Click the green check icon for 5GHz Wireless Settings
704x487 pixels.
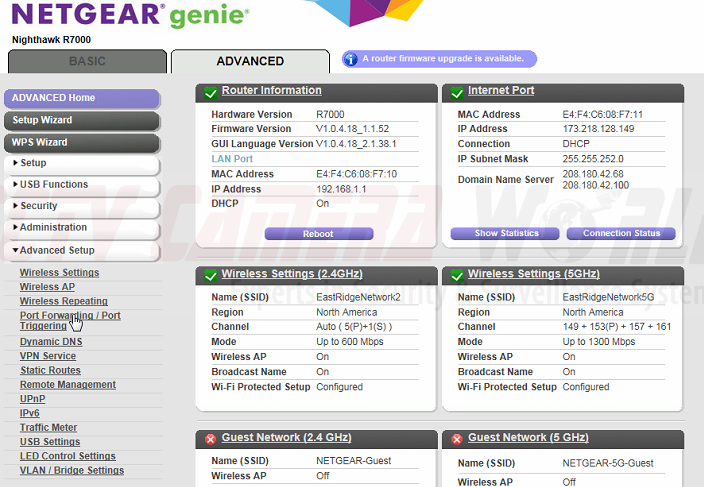(x=456, y=275)
